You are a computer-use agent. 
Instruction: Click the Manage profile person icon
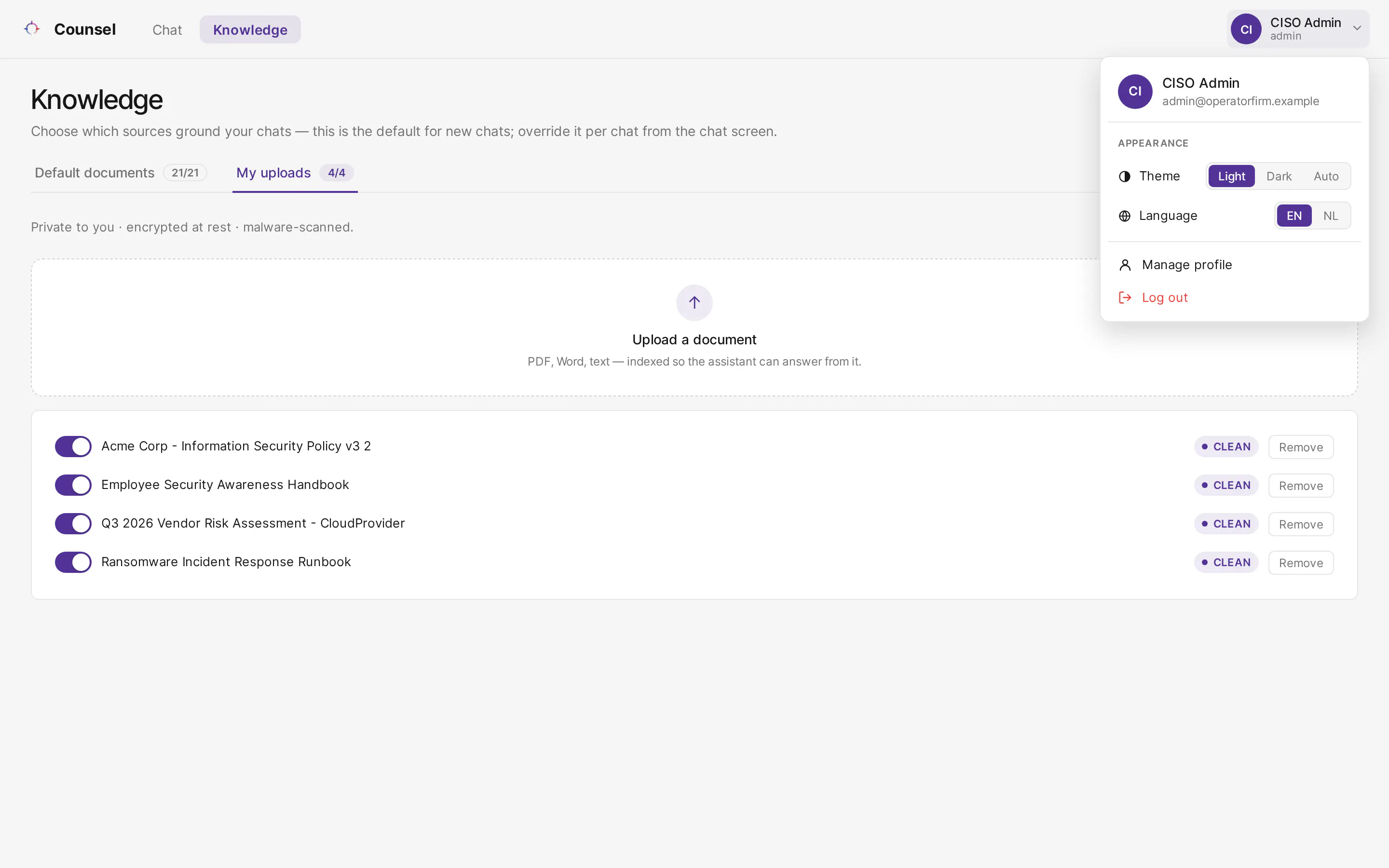tap(1125, 265)
